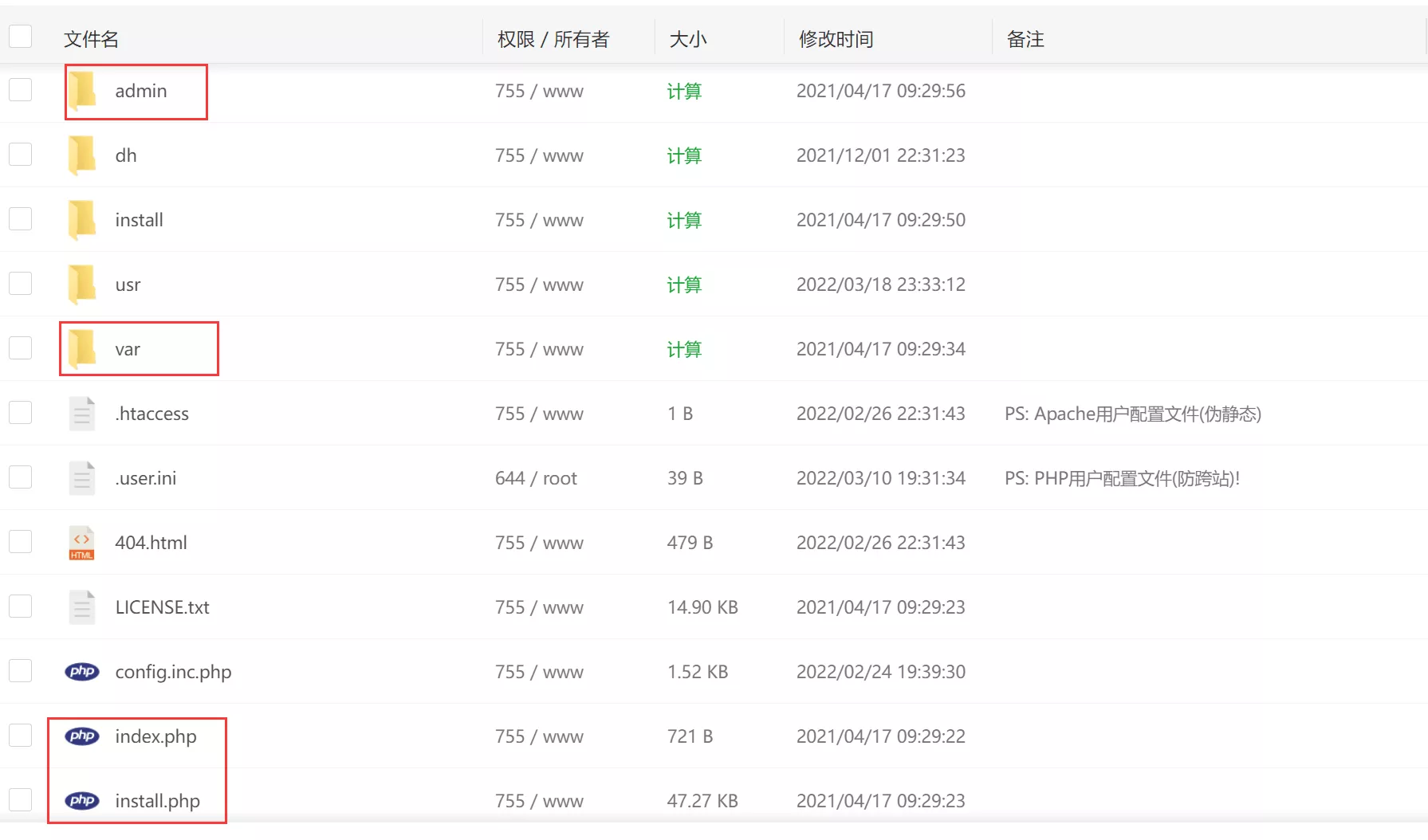
Task: Open the usr folder name
Action: tap(128, 285)
